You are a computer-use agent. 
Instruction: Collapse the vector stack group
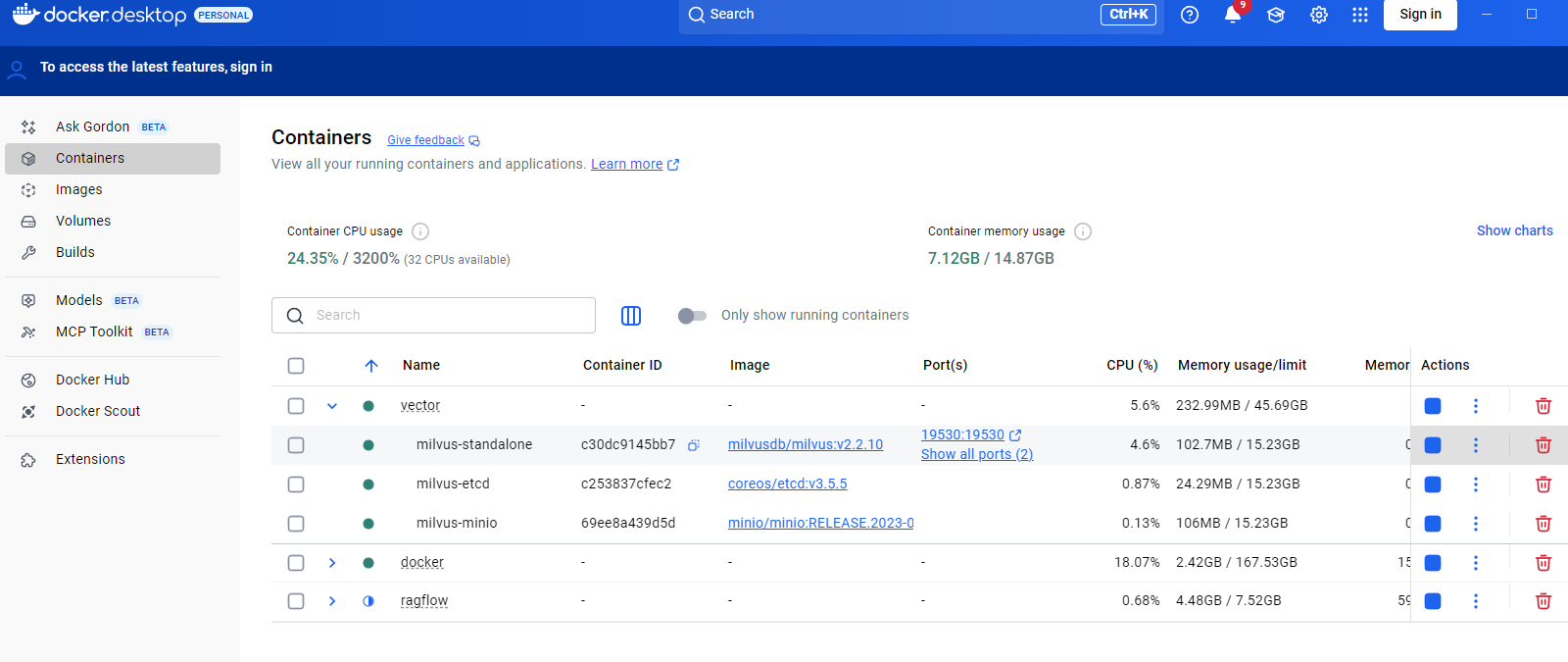pos(332,406)
